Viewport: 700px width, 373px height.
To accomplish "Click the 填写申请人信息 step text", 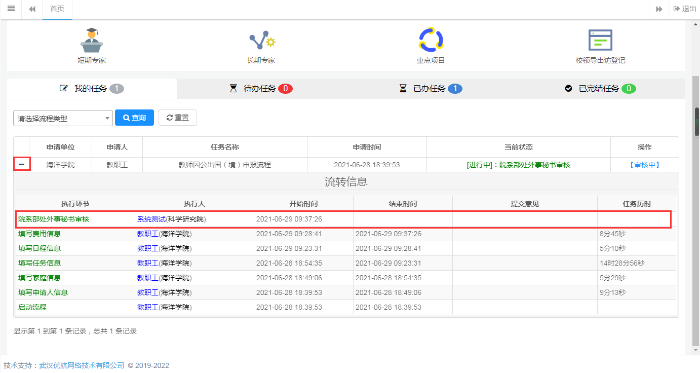I will click(43, 293).
